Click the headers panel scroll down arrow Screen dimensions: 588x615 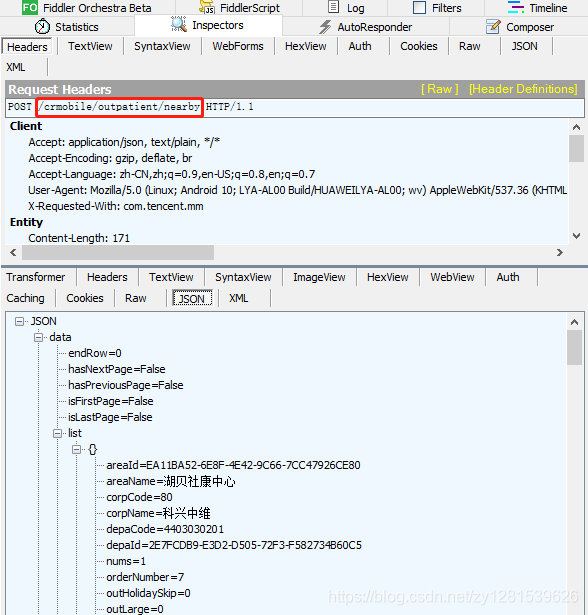point(576,236)
